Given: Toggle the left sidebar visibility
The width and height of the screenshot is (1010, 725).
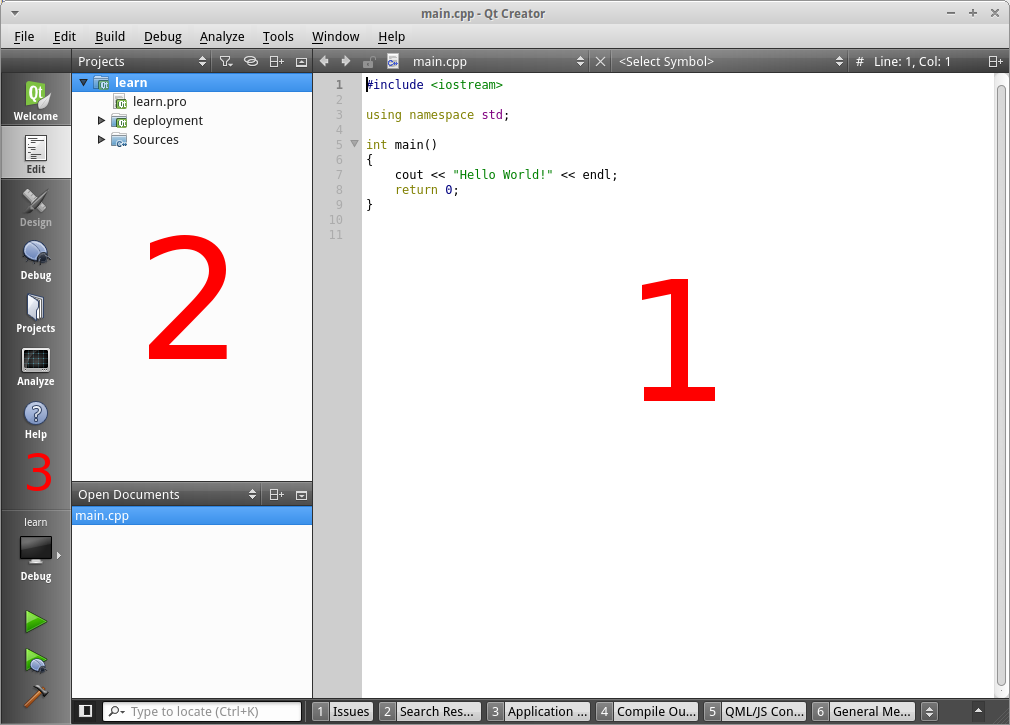Looking at the screenshot, I should click(86, 711).
